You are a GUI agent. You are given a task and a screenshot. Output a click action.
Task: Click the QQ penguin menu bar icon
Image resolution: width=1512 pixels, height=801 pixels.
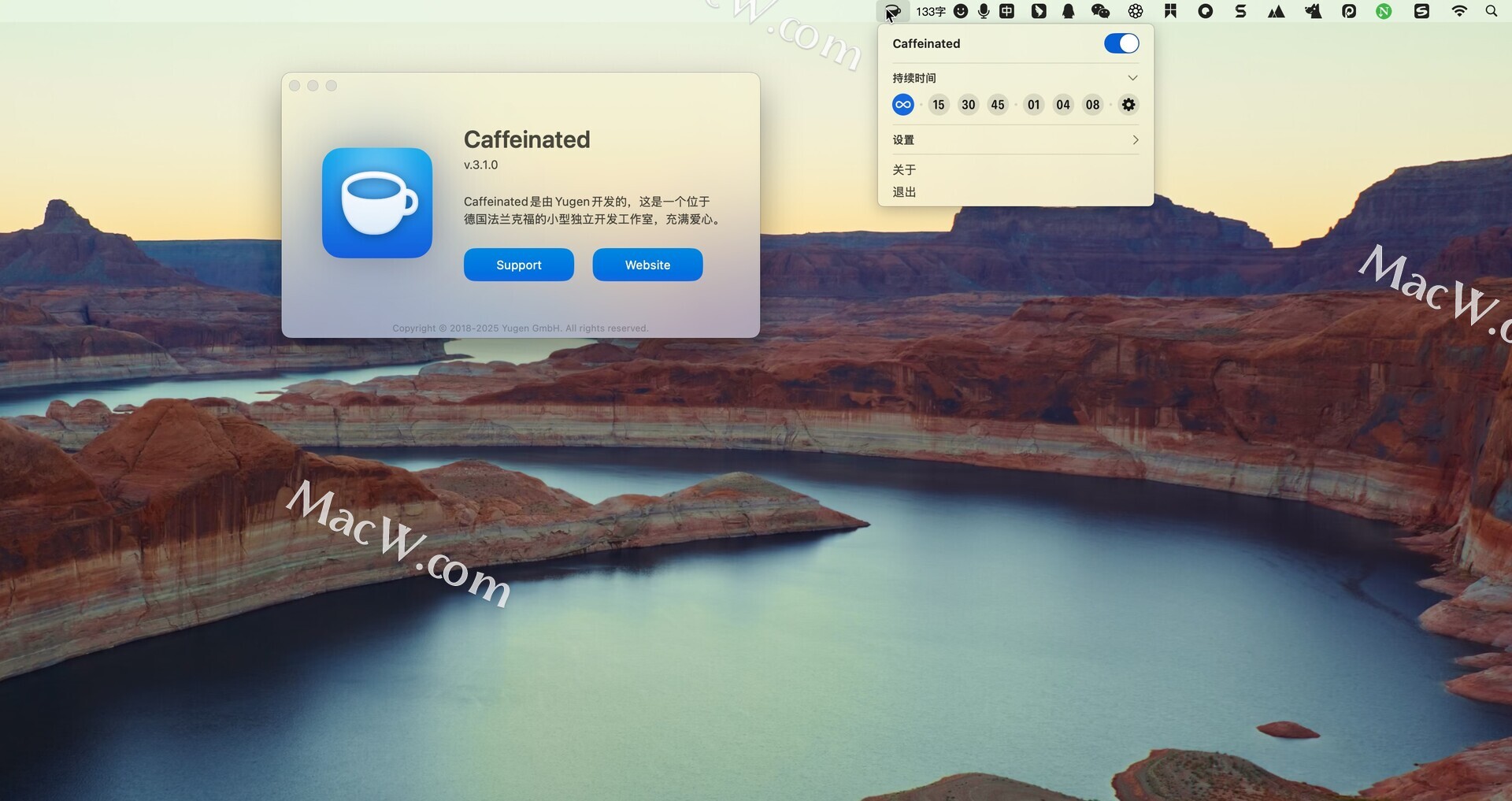pos(1068,11)
